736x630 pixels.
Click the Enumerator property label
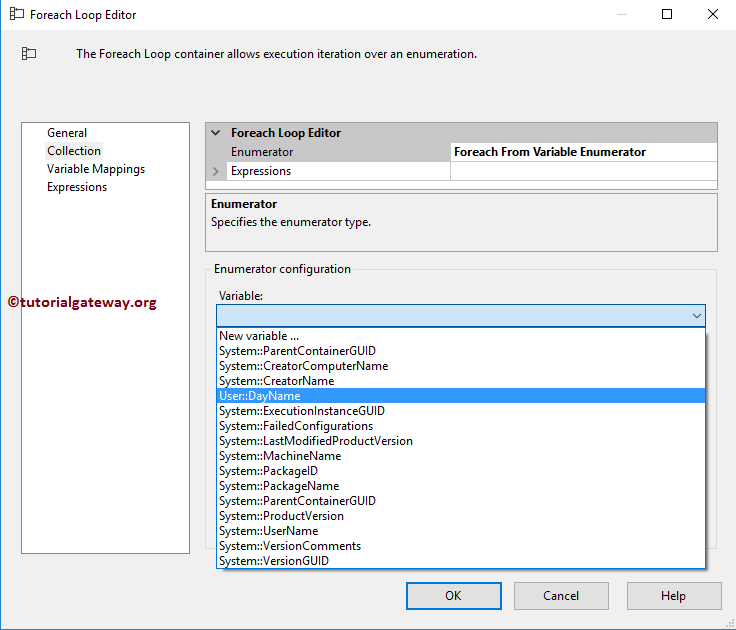click(x=262, y=152)
